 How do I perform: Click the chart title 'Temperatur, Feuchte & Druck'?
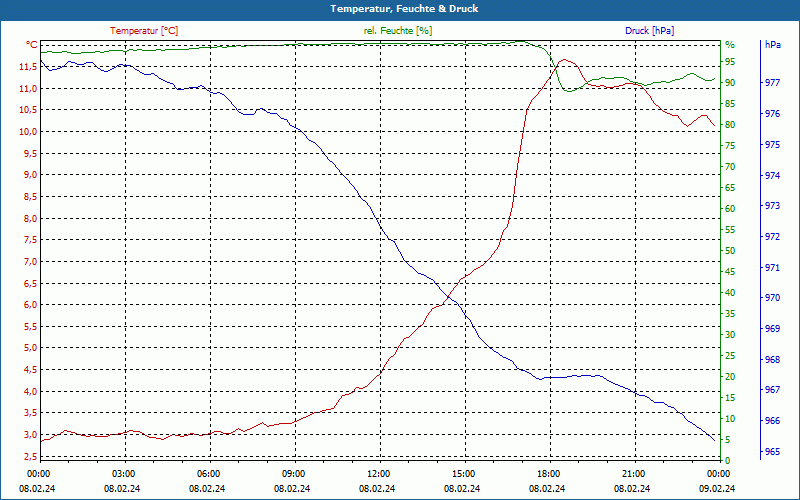[x=404, y=9]
